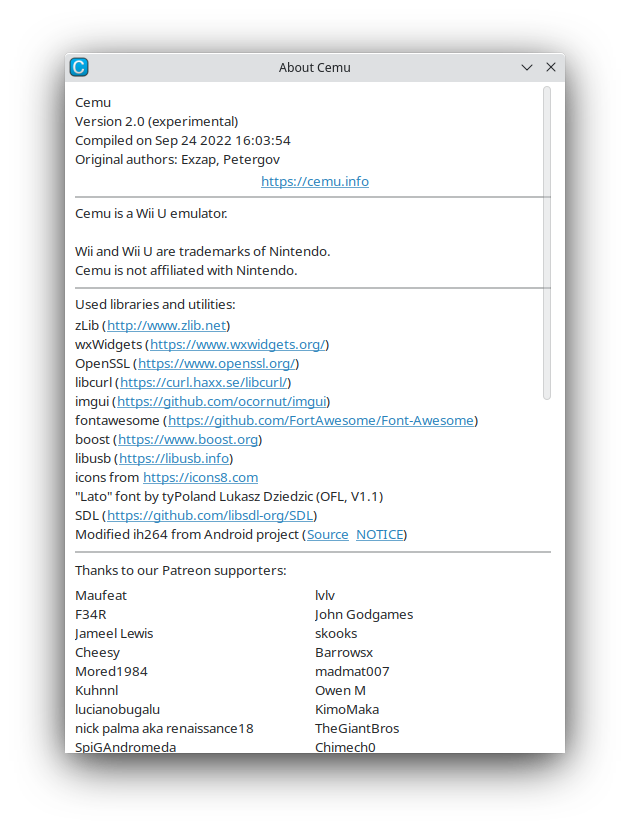Expand the window shade chevron control
The image size is (630, 830).
tap(527, 67)
